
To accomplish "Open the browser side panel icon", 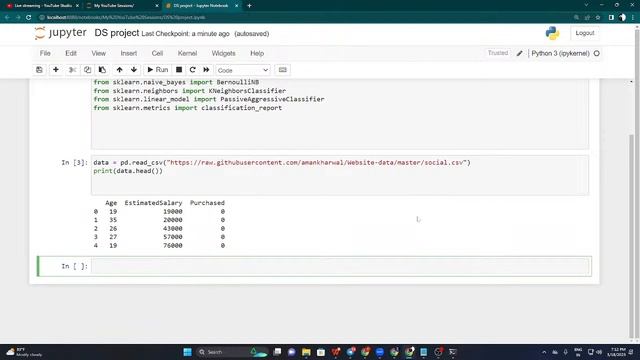I will coord(611,18).
